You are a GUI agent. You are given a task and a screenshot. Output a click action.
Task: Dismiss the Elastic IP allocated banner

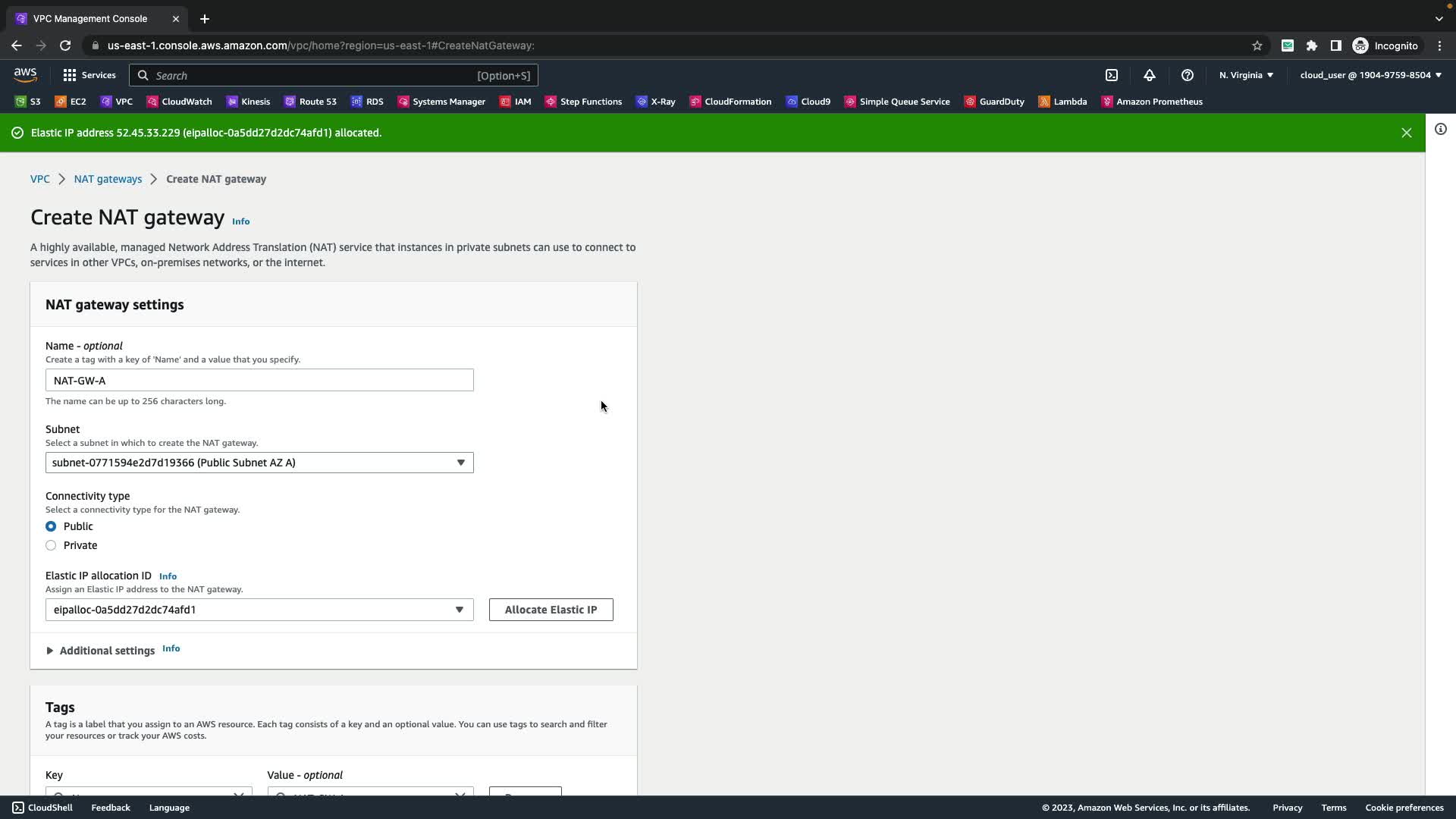click(1406, 133)
